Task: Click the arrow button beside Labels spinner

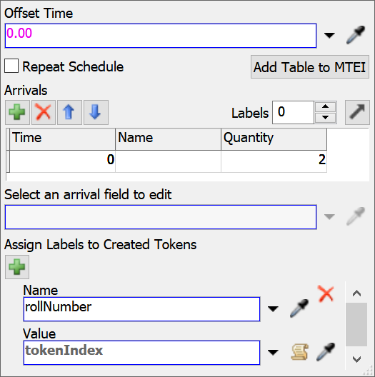Action: [357, 112]
